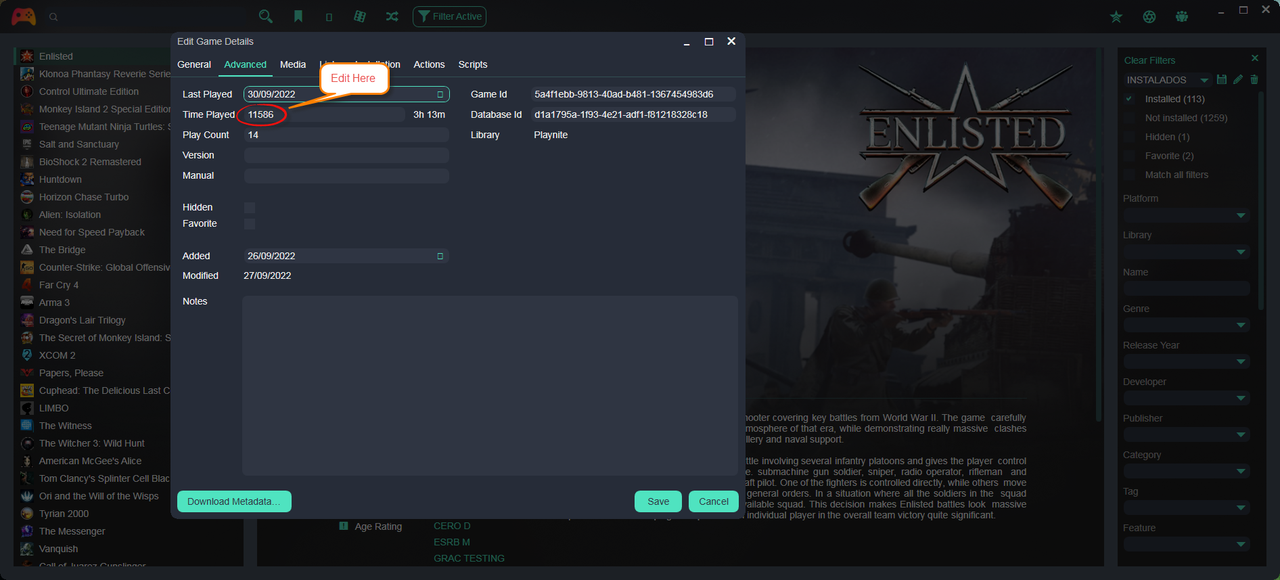Image resolution: width=1280 pixels, height=580 pixels.
Task: Check the Hidden (1) filter checkbox
Action: coord(1130,137)
